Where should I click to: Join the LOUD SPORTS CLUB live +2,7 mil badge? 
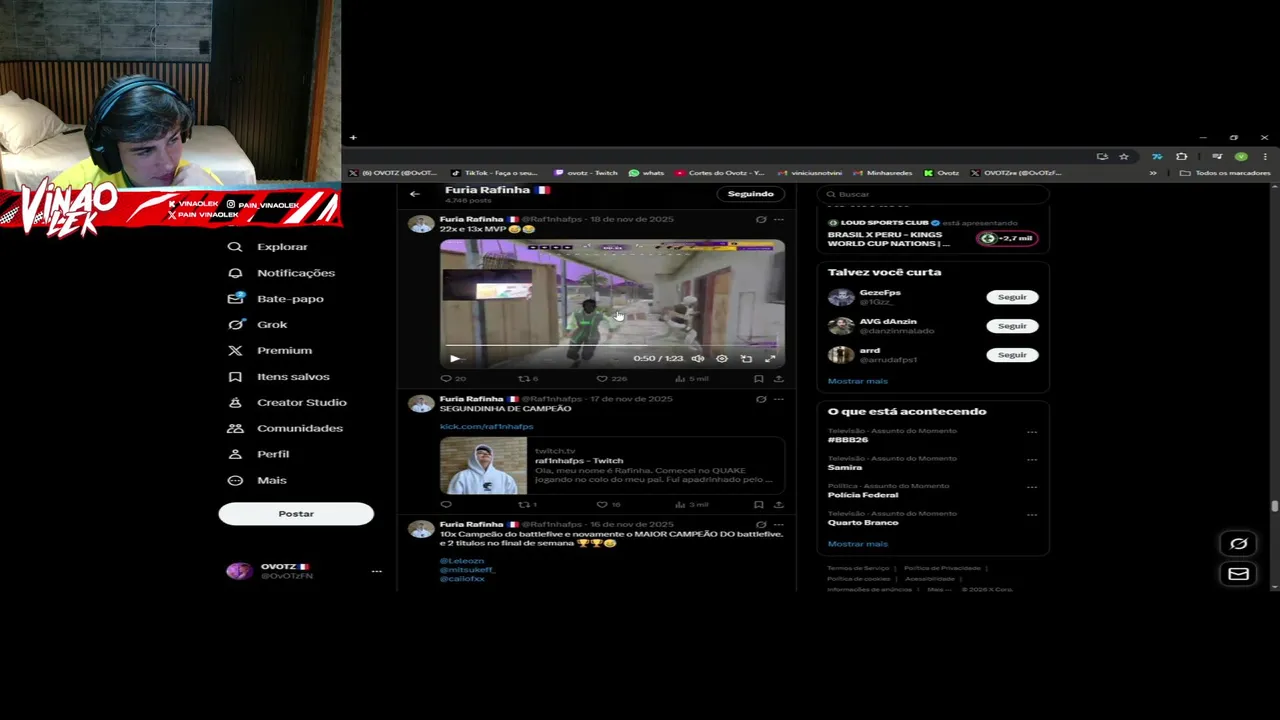1008,238
